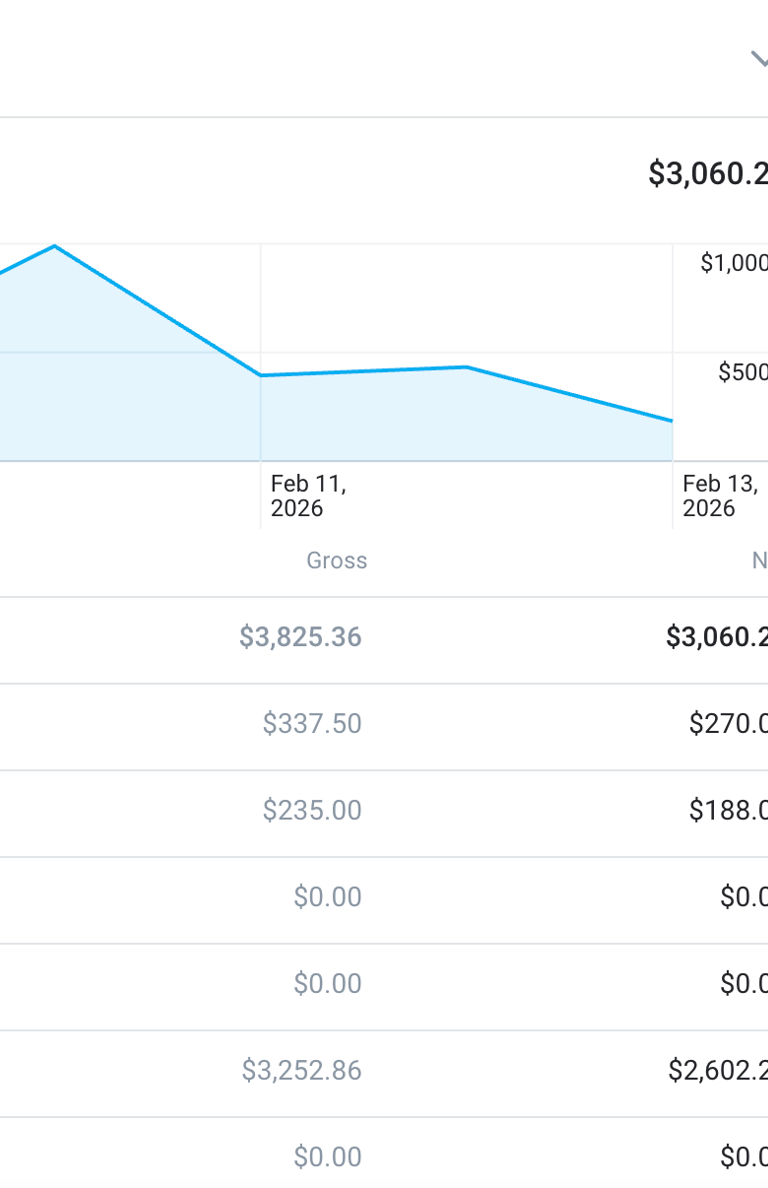Sort by the Gross column header

point(337,561)
